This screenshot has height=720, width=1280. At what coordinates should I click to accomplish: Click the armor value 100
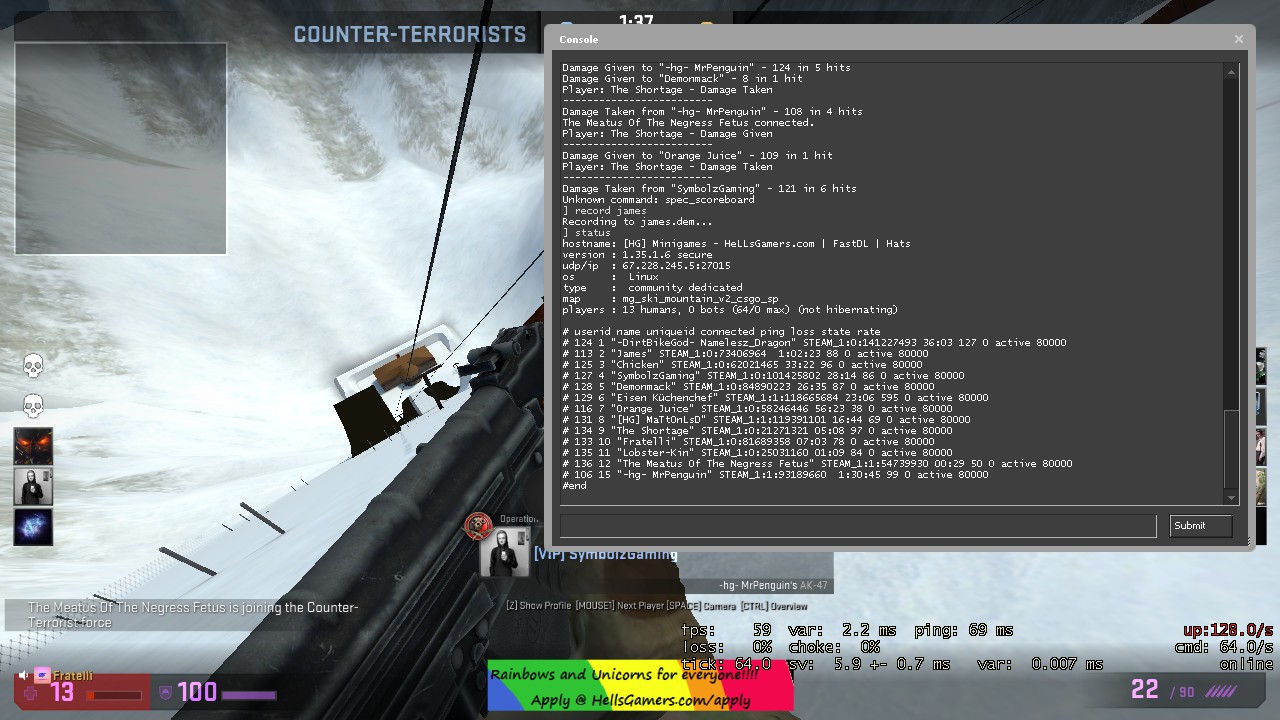click(197, 692)
